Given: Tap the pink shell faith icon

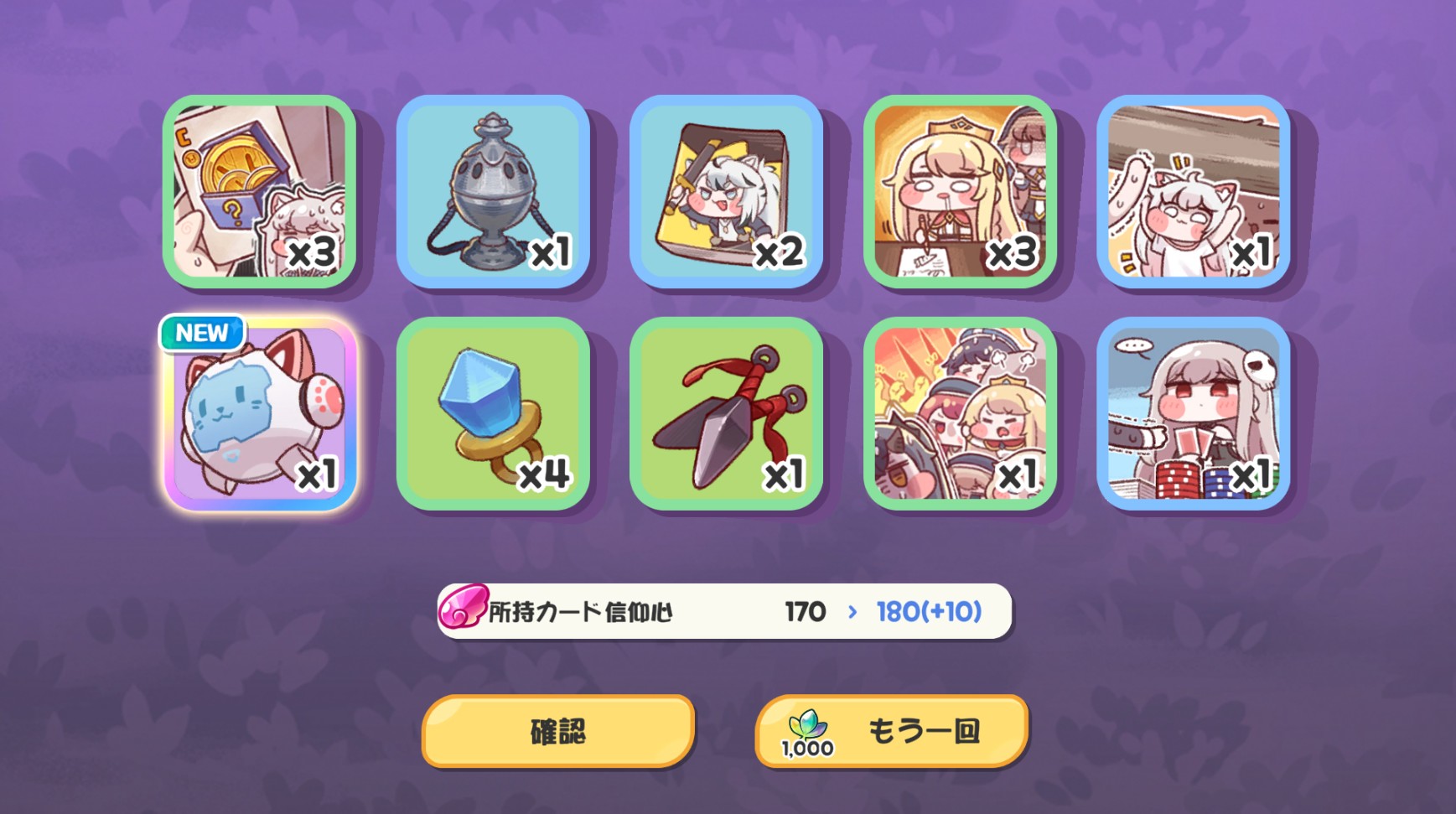Looking at the screenshot, I should pos(463,607).
